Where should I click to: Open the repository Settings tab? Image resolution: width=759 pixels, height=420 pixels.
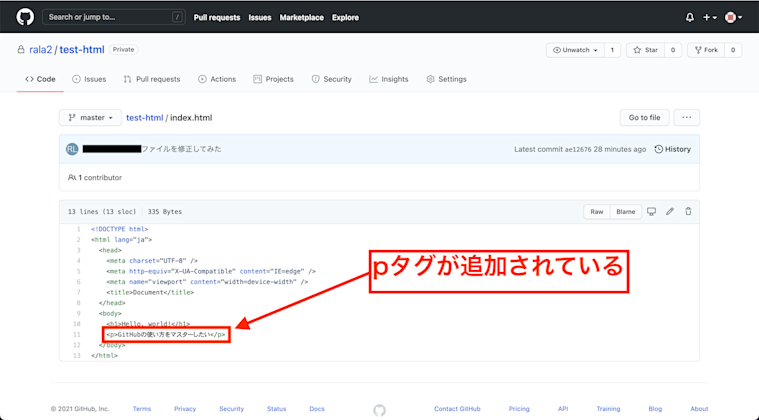[446, 79]
